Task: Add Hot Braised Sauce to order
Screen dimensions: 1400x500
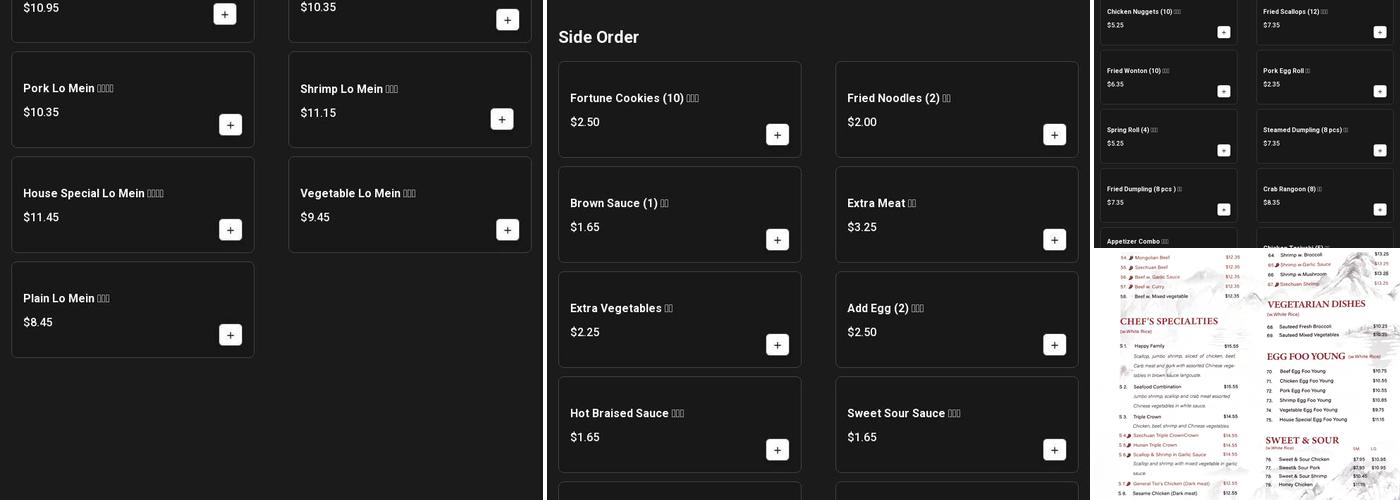Action: tap(777, 450)
